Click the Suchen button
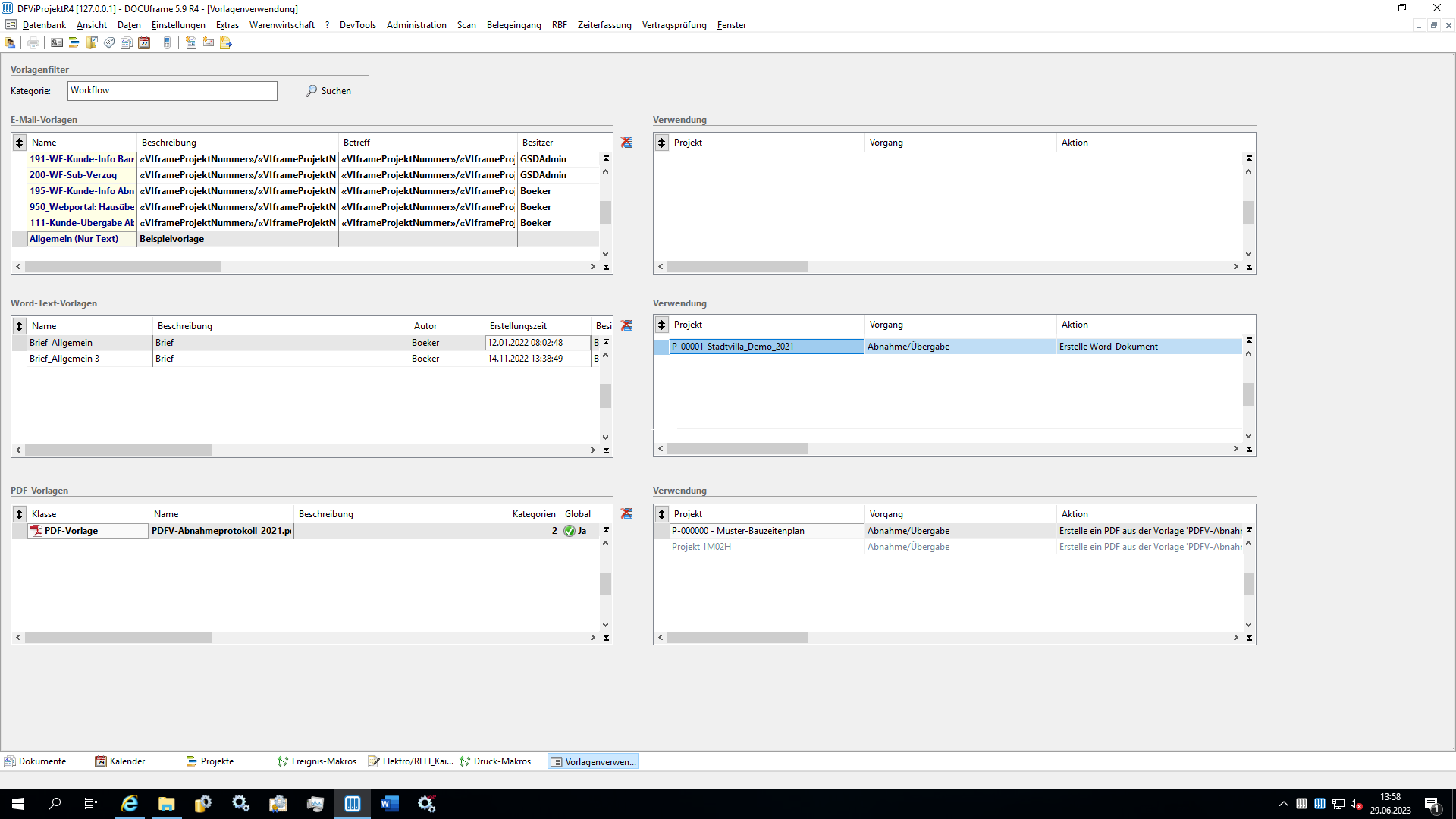This screenshot has width=1456, height=819. (328, 91)
